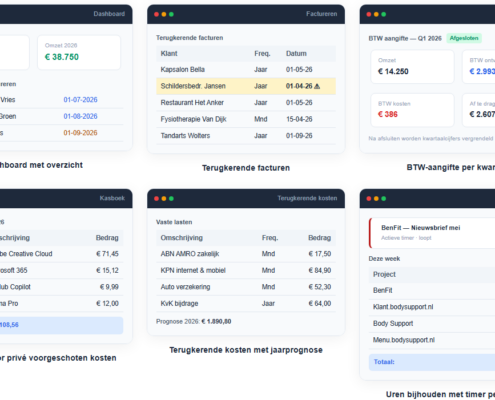Click the € 71,45 amount in Kasboek

[x=107, y=254]
